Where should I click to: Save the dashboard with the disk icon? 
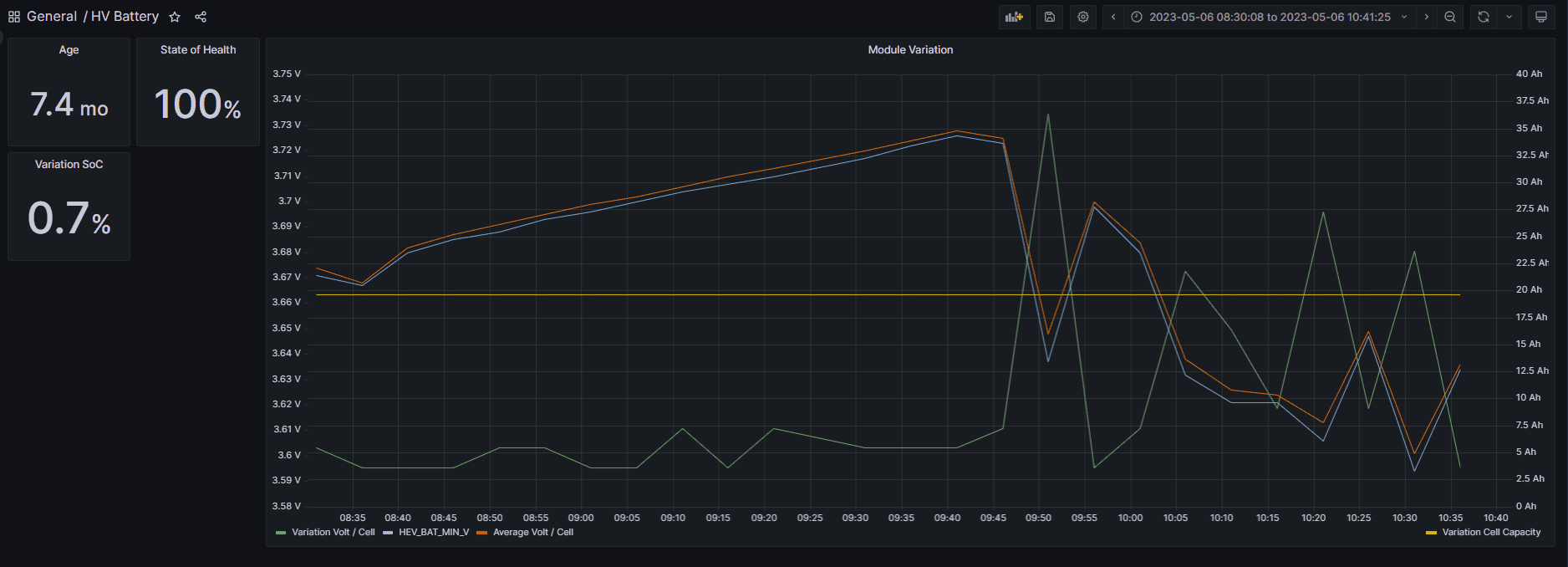click(1050, 17)
